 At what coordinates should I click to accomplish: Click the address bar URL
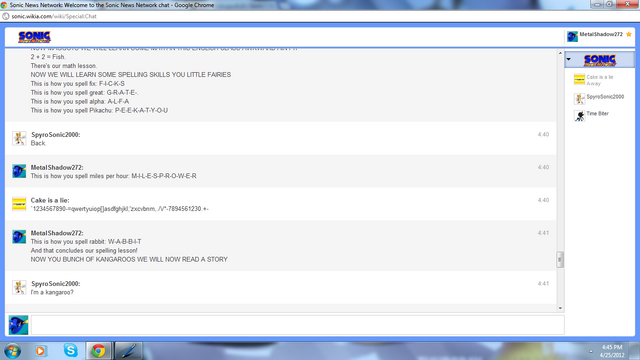point(54,16)
